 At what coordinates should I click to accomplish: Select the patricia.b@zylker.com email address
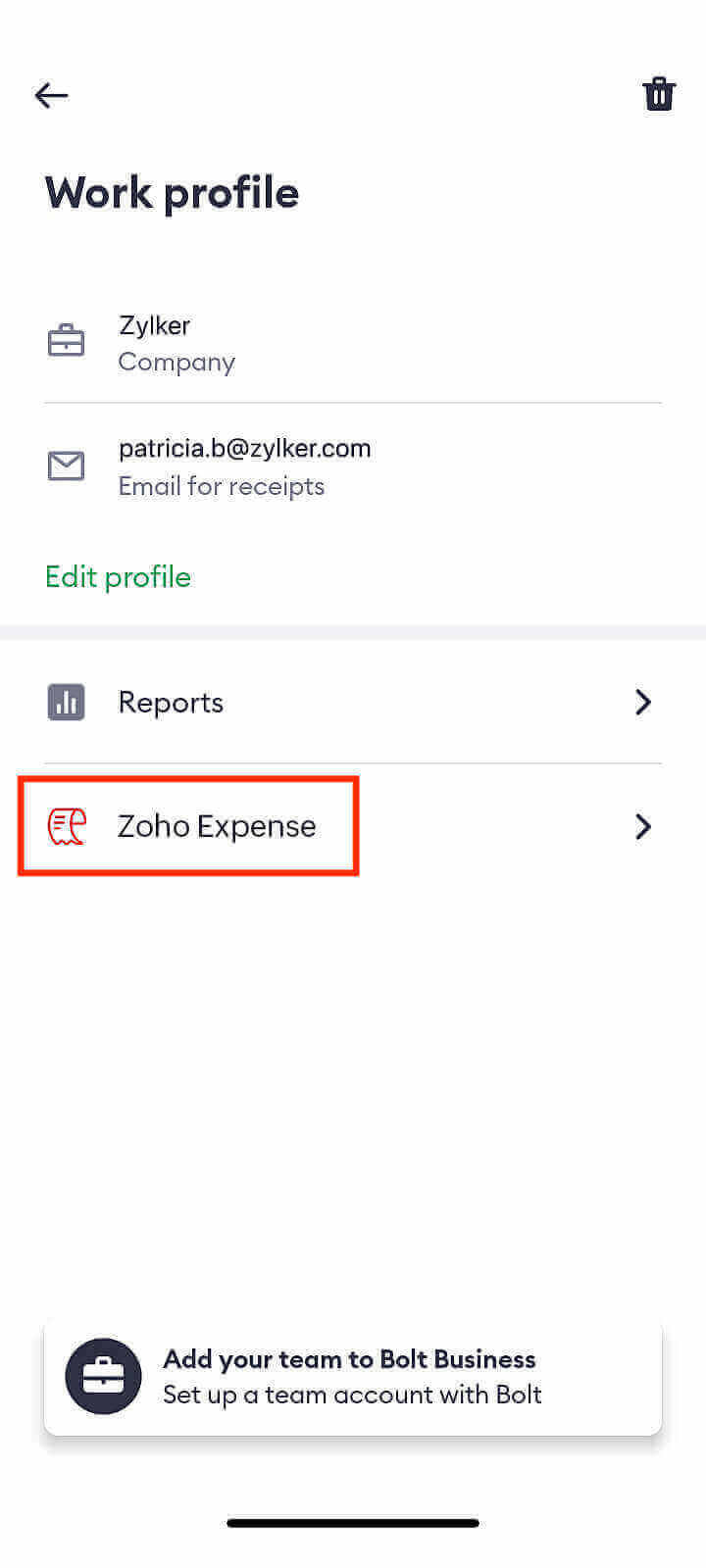click(244, 448)
